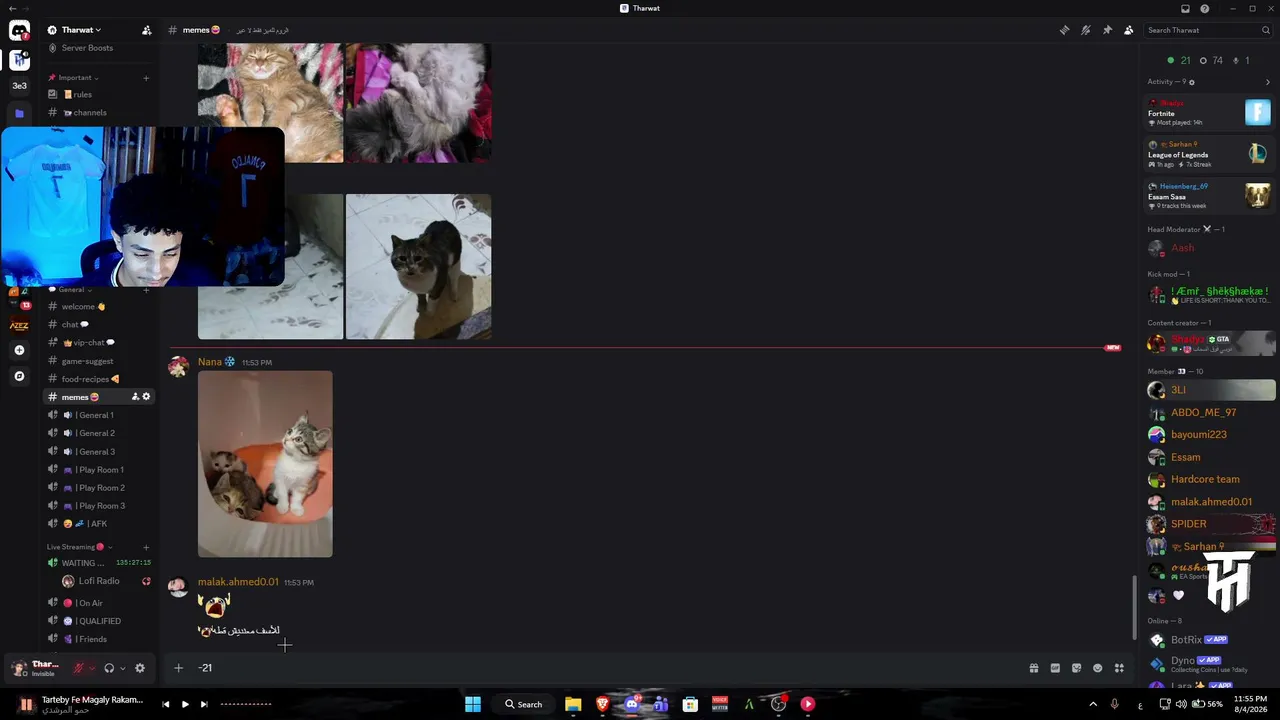Join the Friends voice channel

click(x=99, y=639)
